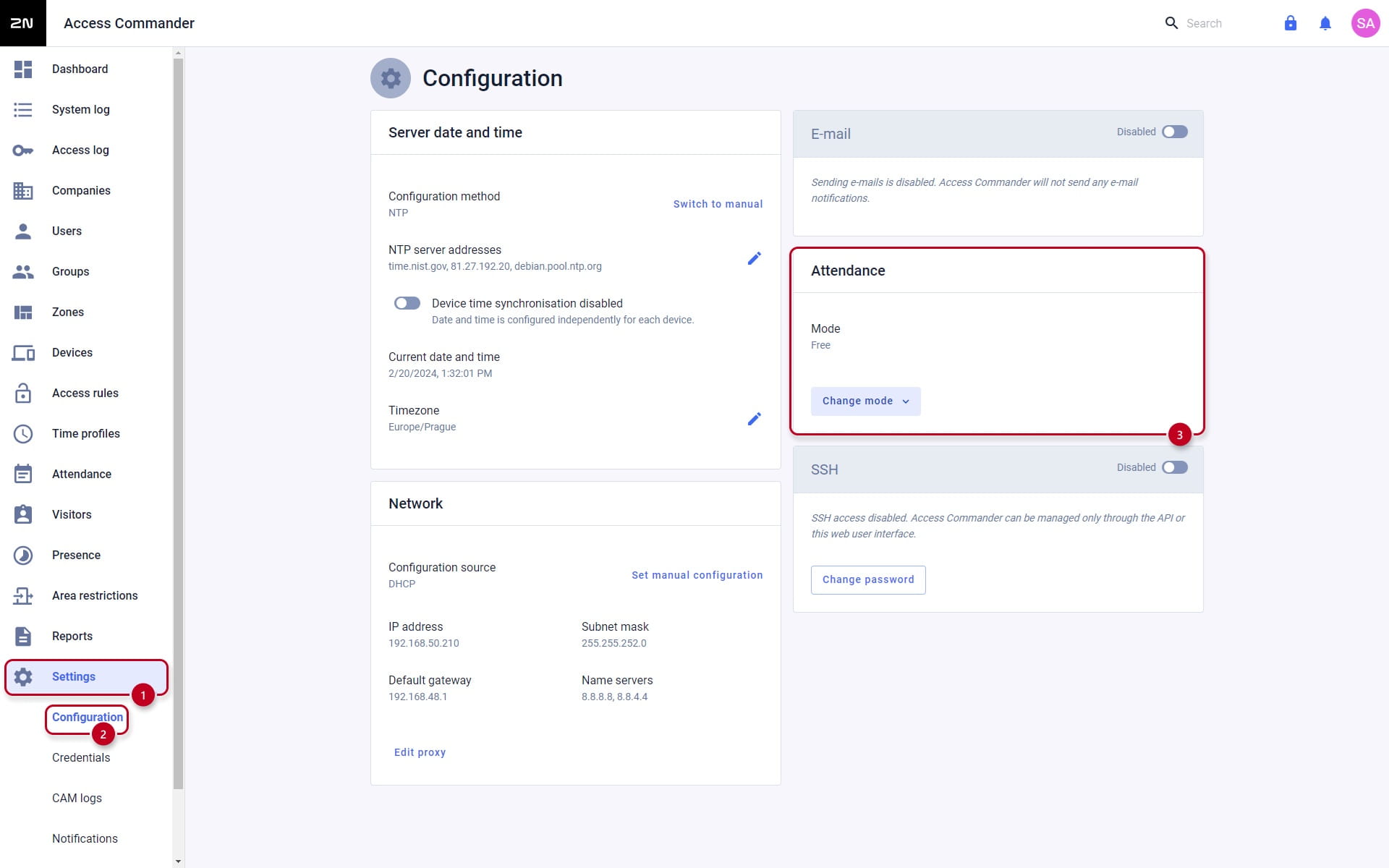Open the Change mode dropdown

[866, 401]
